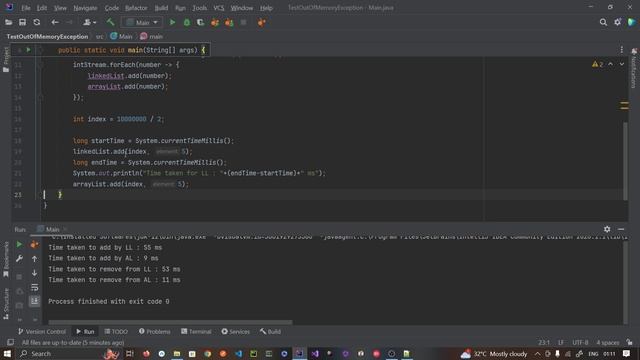
Task: Open the Window menu
Action: (x=242, y=8)
